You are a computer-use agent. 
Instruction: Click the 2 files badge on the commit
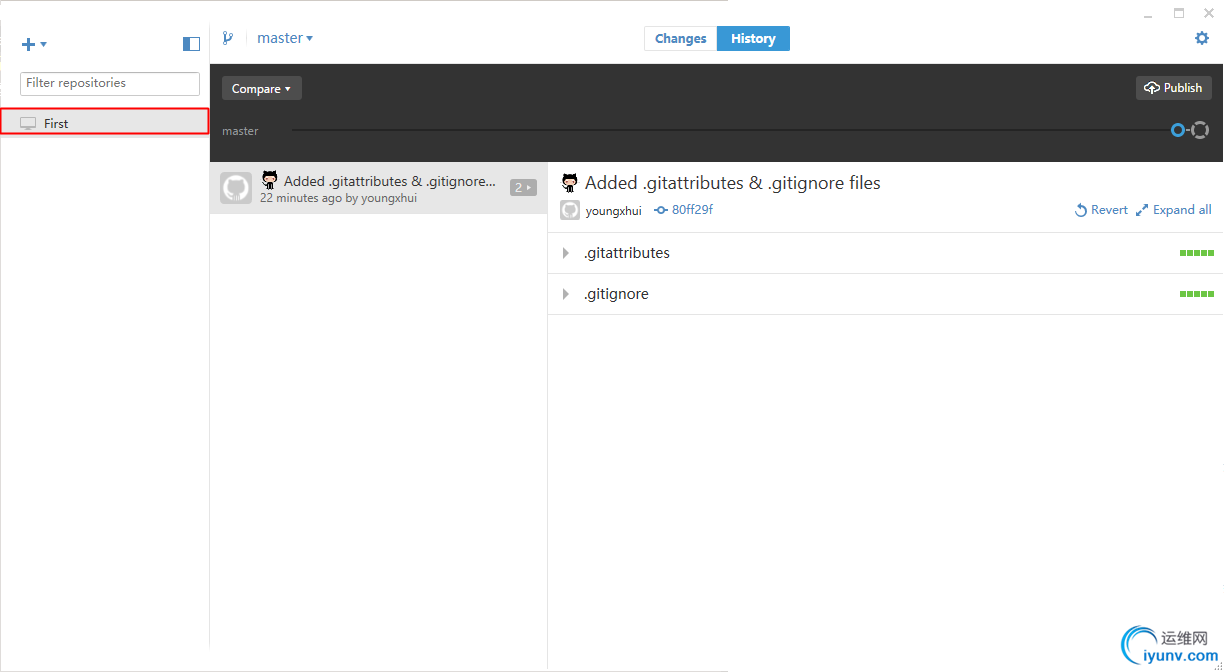523,187
